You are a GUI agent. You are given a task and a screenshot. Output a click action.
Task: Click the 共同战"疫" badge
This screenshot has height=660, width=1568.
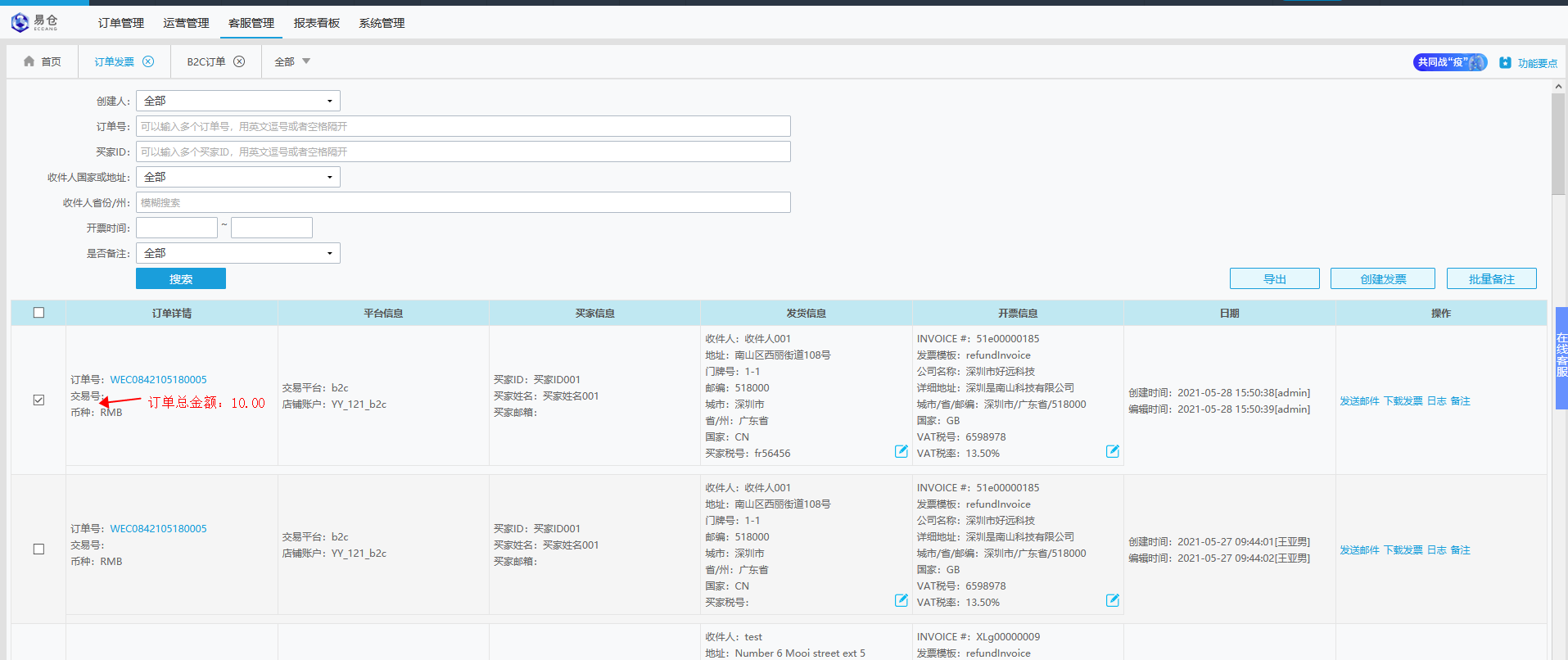[1450, 62]
